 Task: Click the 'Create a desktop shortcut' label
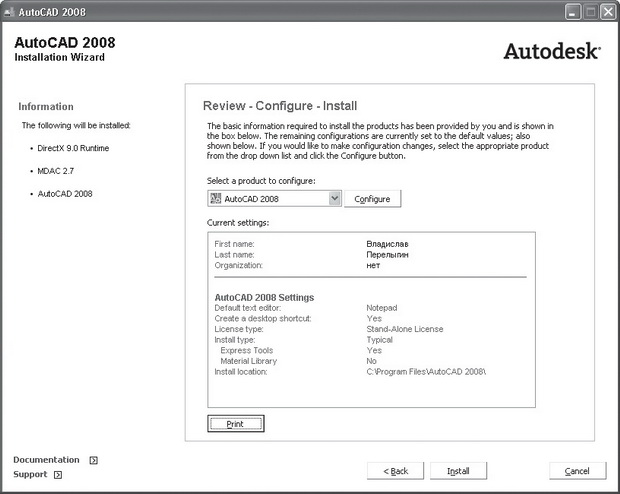click(x=263, y=318)
